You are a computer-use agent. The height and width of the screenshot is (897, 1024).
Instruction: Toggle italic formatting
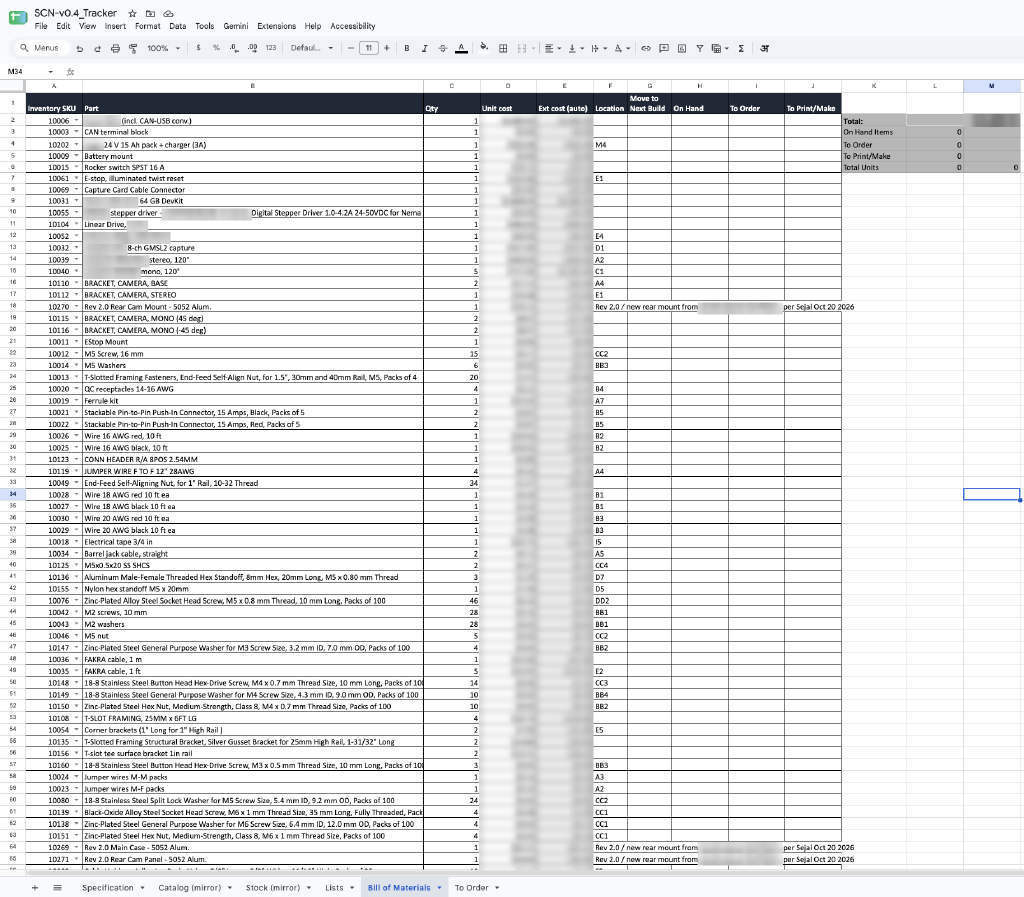(425, 48)
